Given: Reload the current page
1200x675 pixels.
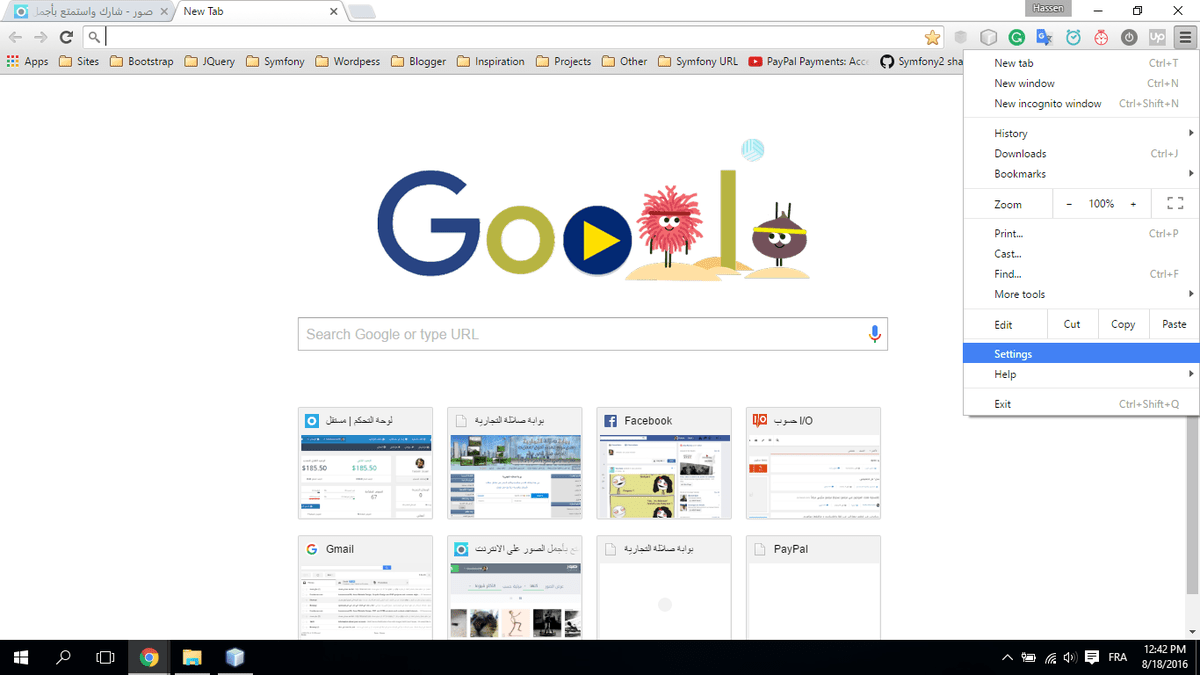Looking at the screenshot, I should click(66, 37).
